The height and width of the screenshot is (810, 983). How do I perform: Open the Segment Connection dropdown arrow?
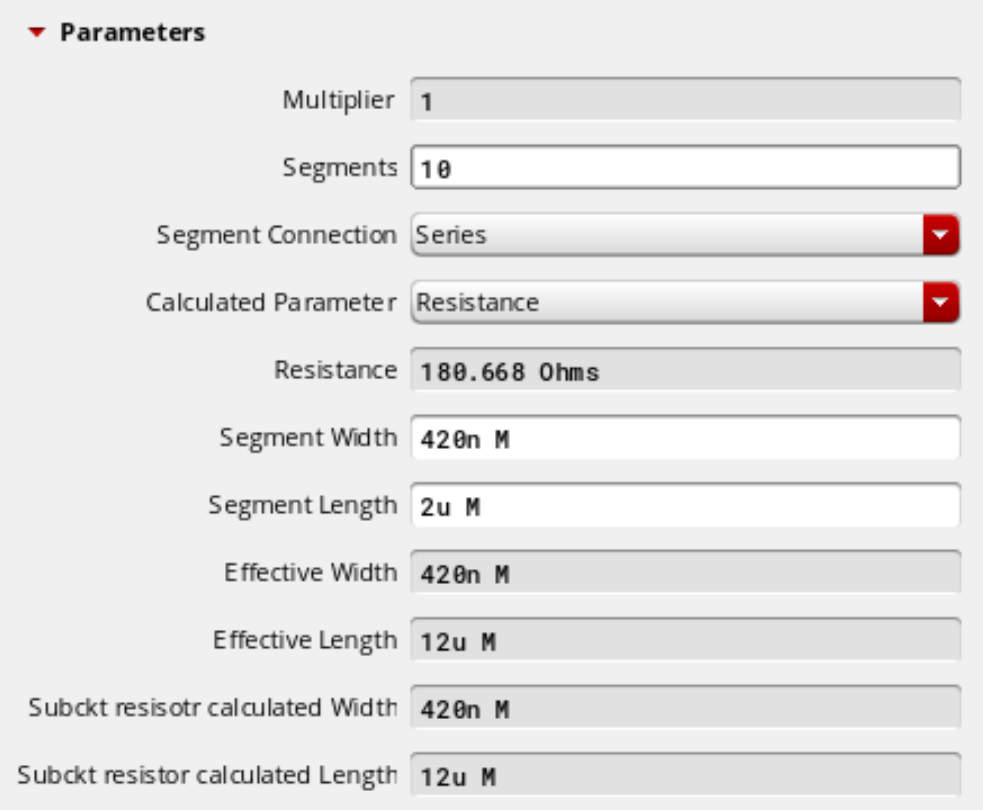point(941,234)
